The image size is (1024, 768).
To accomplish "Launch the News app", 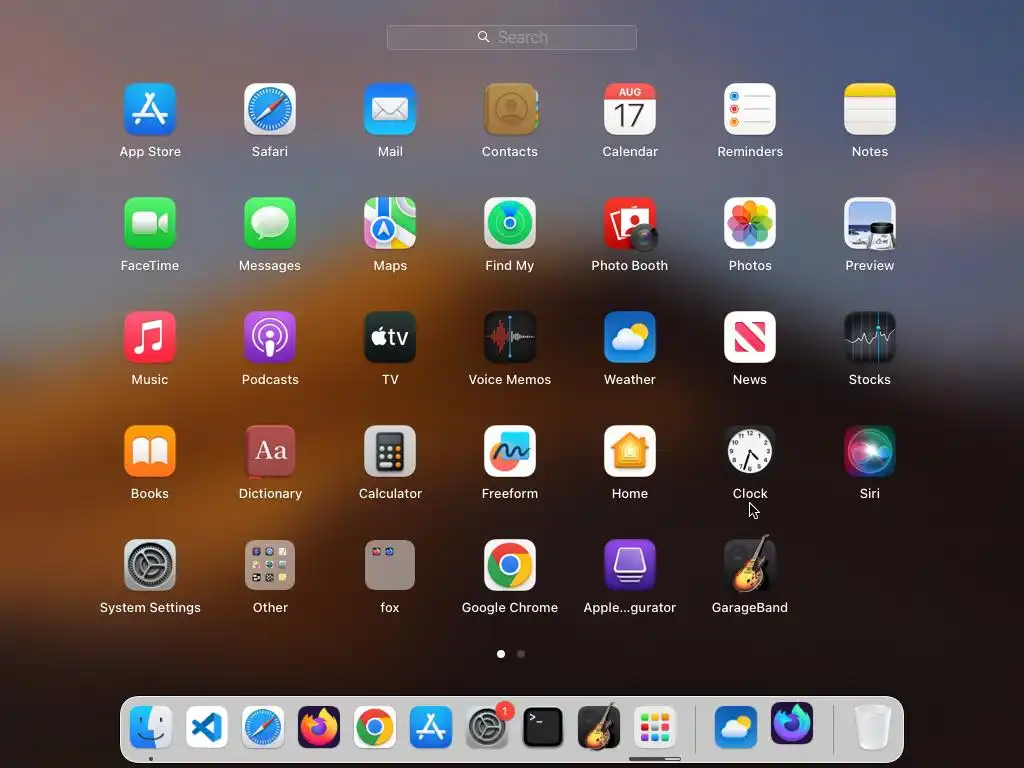I will coord(750,337).
